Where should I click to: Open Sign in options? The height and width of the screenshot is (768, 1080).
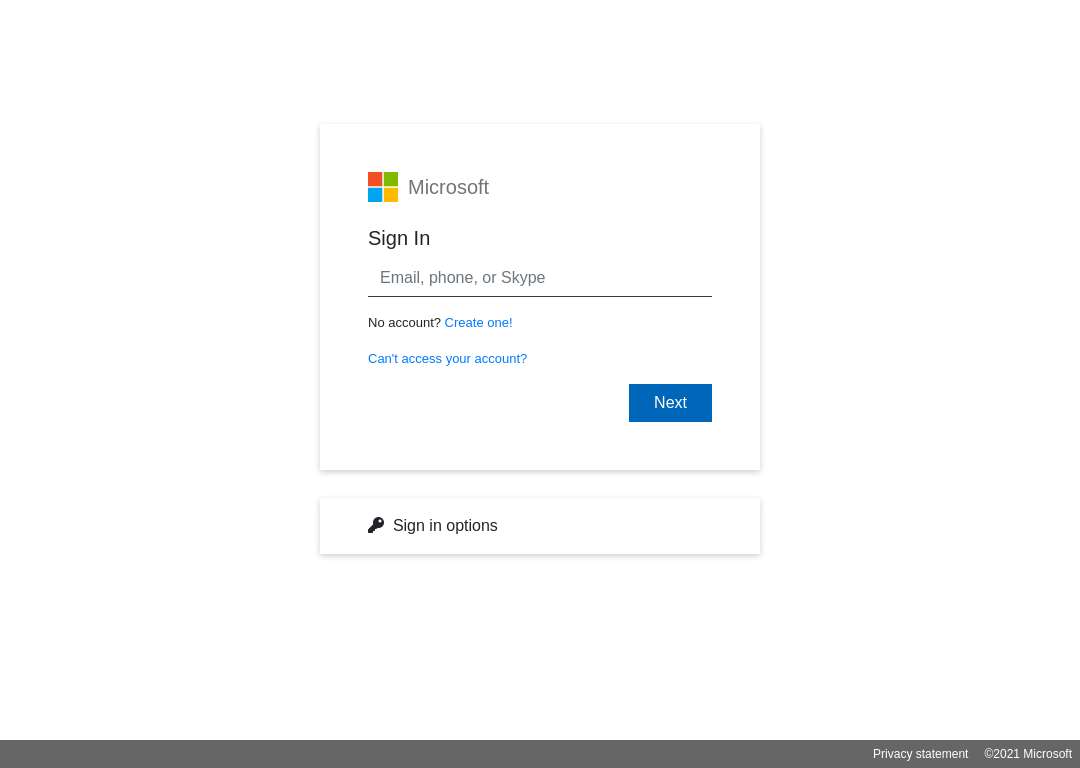(x=539, y=526)
